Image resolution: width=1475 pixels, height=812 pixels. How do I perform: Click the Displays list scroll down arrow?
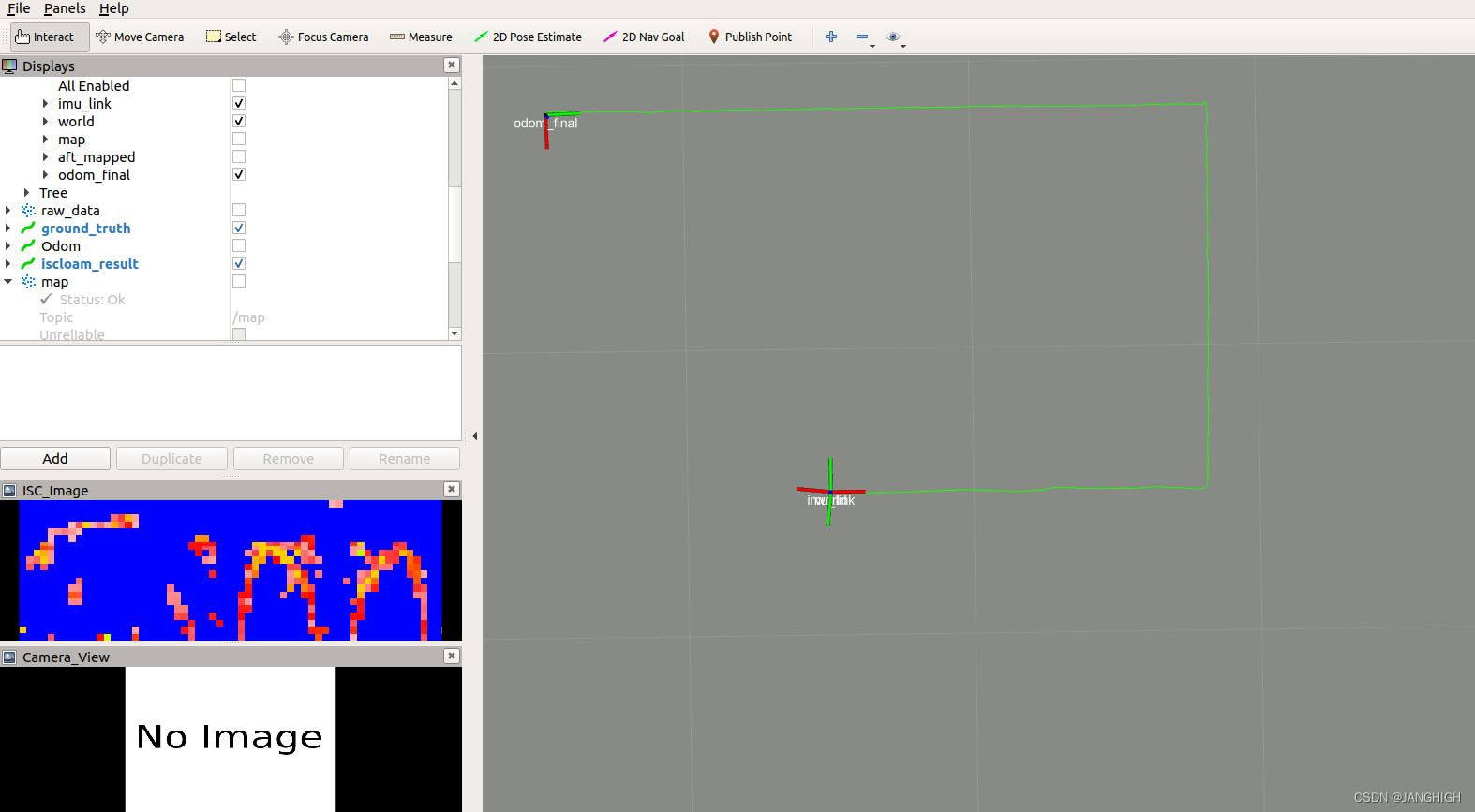pos(454,333)
